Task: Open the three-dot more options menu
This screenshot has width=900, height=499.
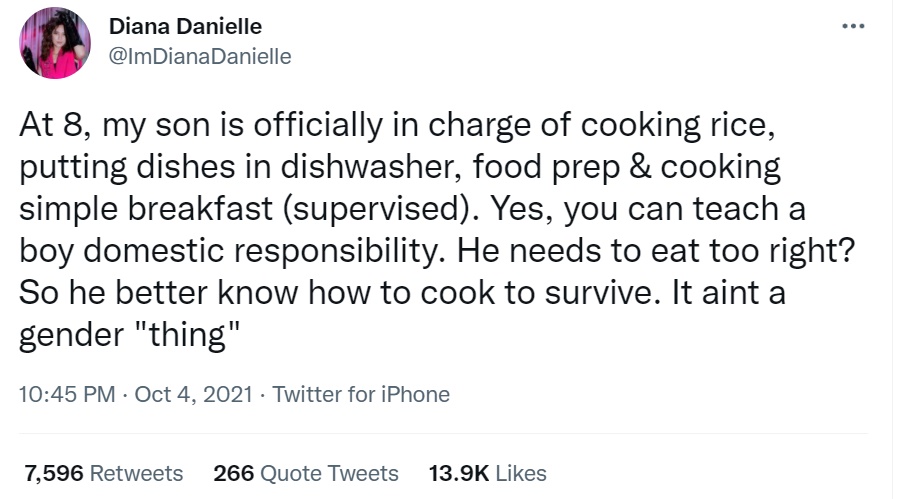Action: click(x=853, y=26)
